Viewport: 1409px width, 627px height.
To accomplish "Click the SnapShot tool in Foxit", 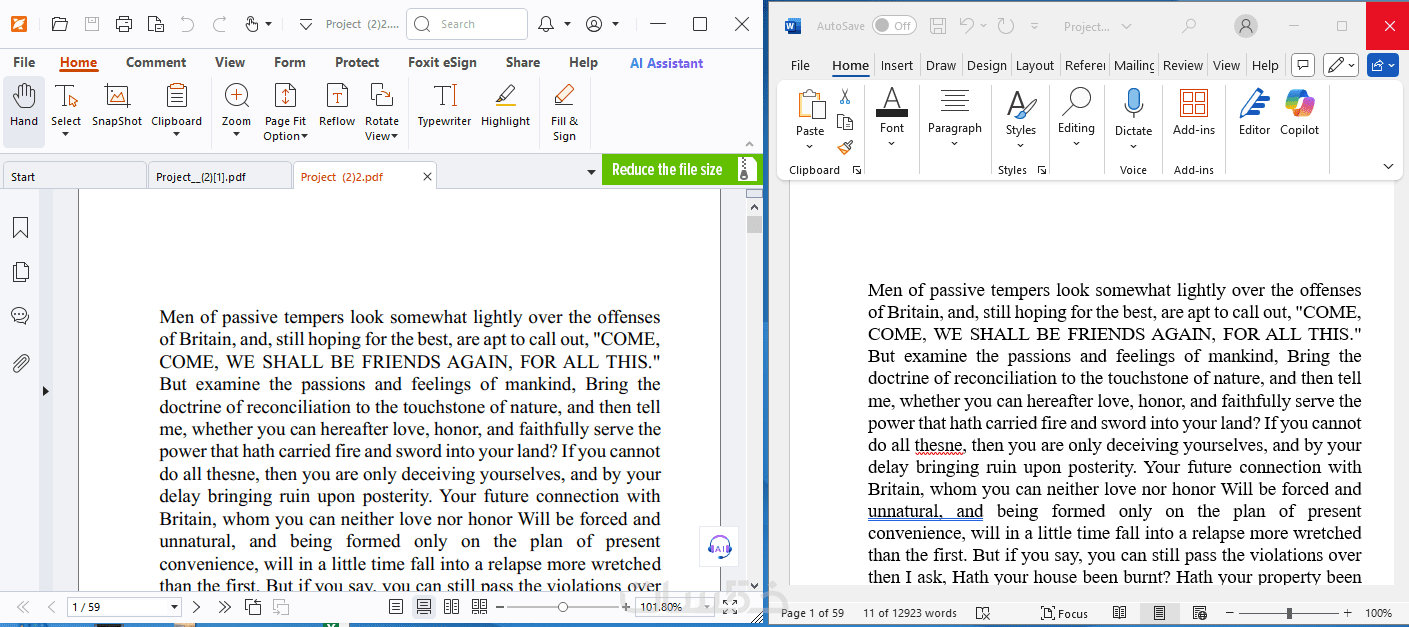I will coord(117,106).
